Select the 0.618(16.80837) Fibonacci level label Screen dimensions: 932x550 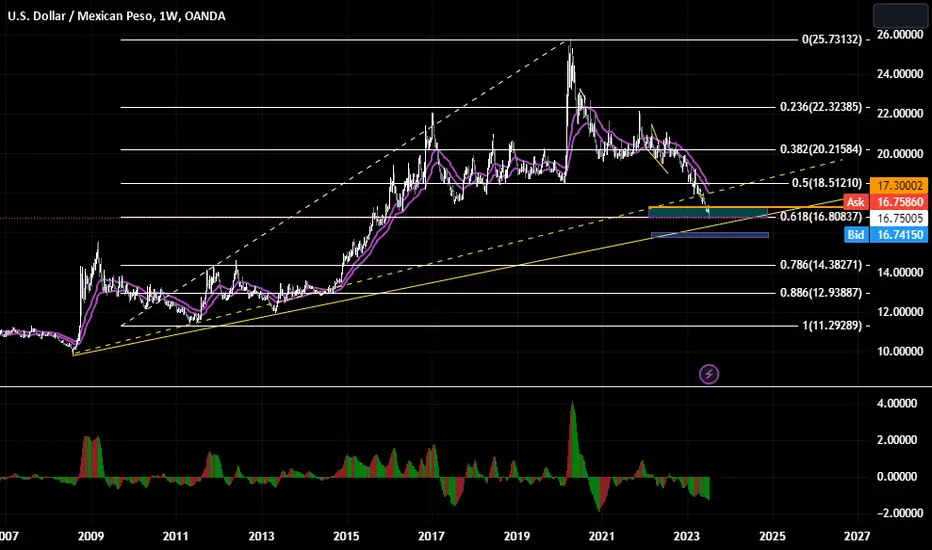(821, 216)
